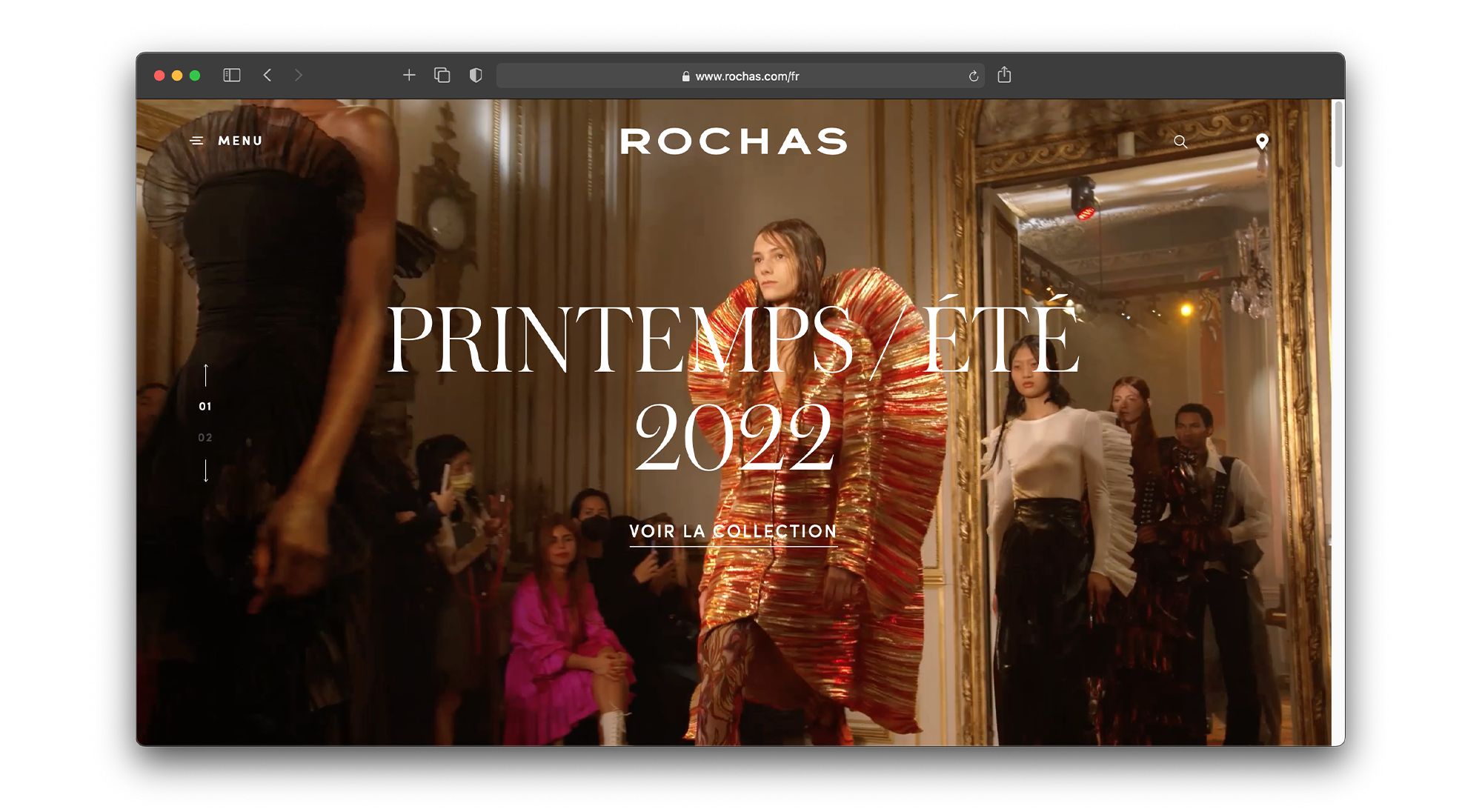The image size is (1482, 812).
Task: Open a new tab with plus icon
Action: [409, 75]
